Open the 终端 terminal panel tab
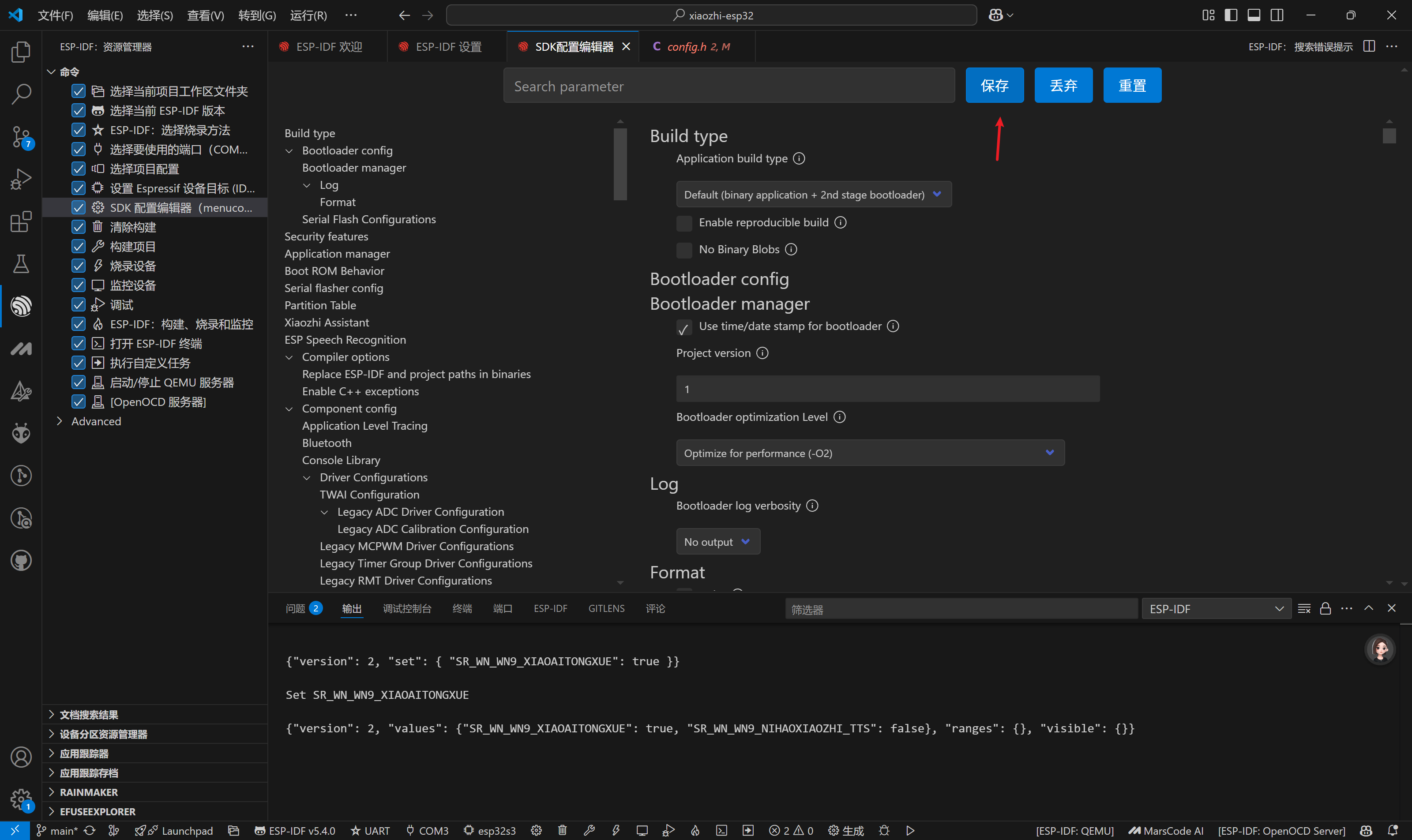 tap(462, 608)
